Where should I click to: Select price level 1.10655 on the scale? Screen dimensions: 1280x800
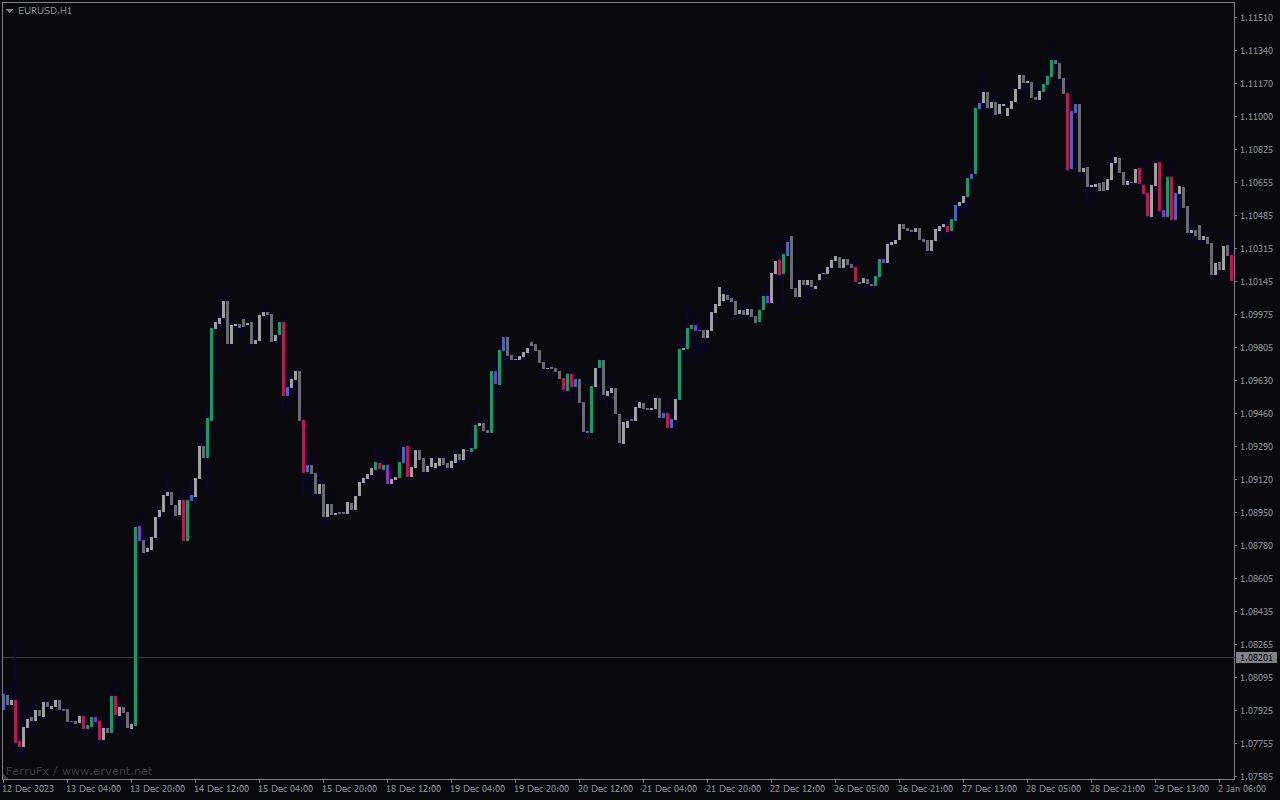tap(1256, 182)
